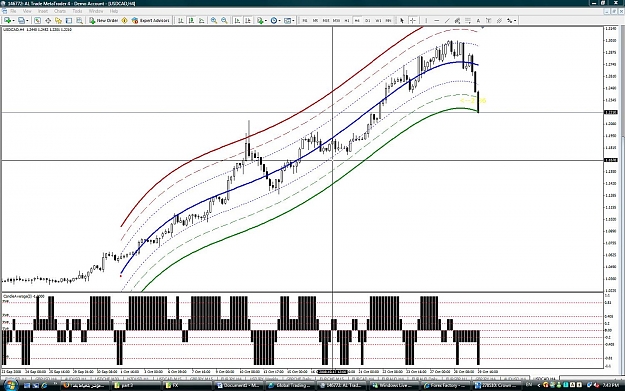Select the Equidistant Channel tool

(x=457, y=20)
